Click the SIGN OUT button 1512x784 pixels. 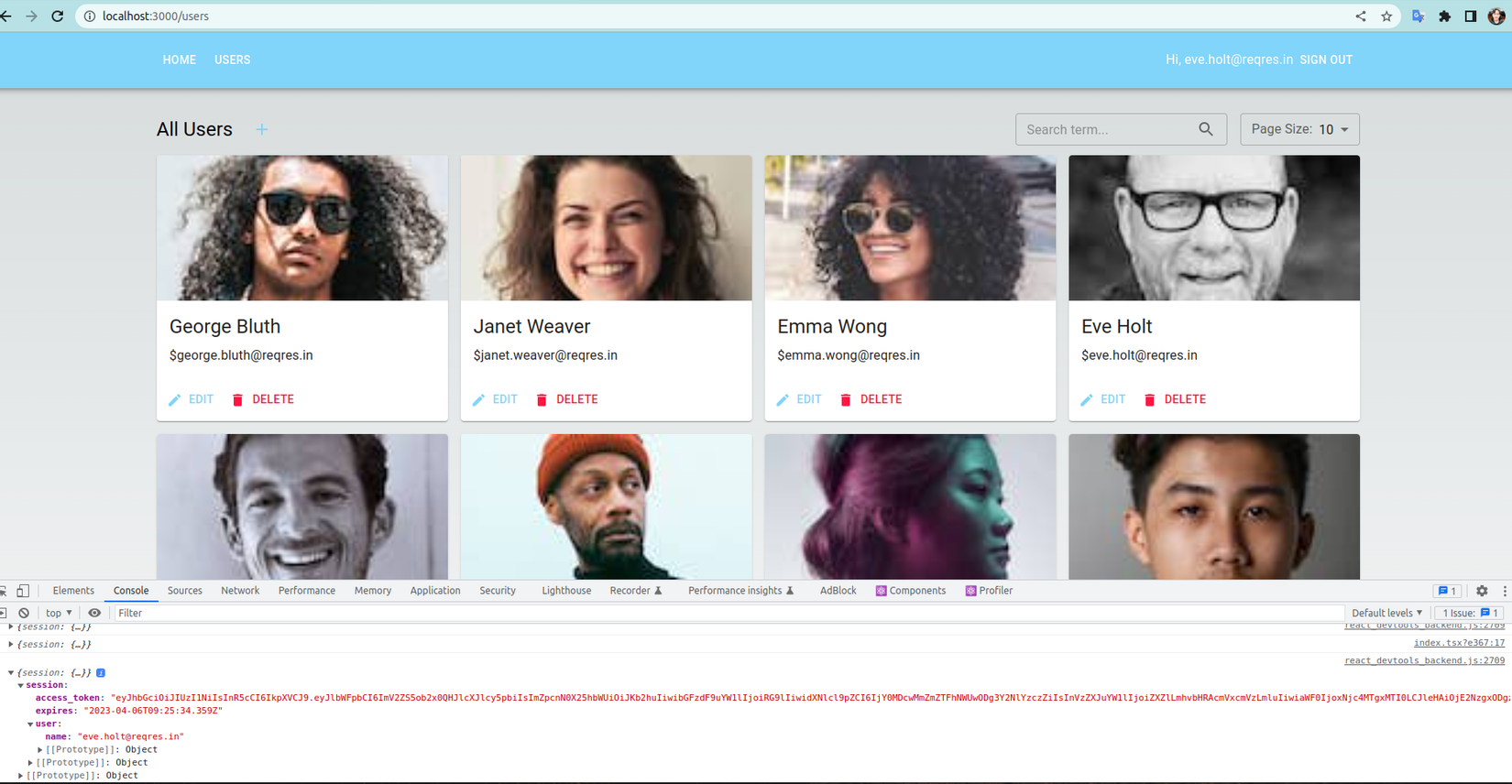pos(1326,60)
